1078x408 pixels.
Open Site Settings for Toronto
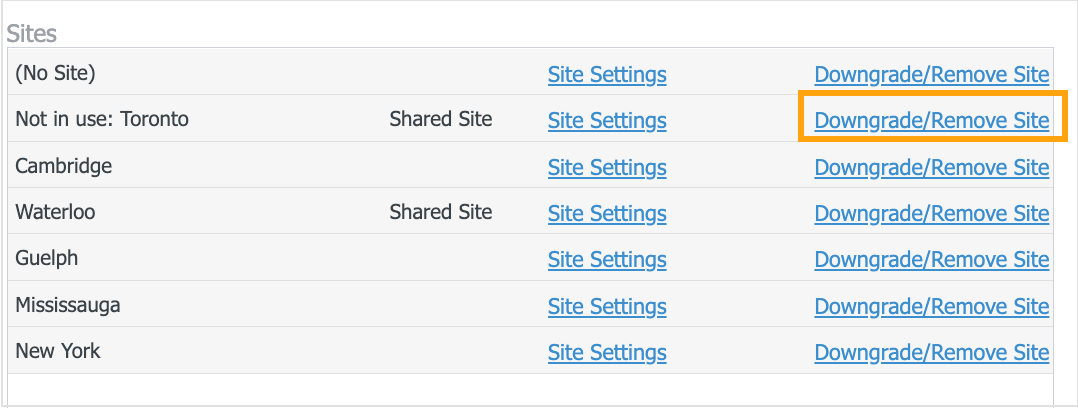tap(607, 121)
